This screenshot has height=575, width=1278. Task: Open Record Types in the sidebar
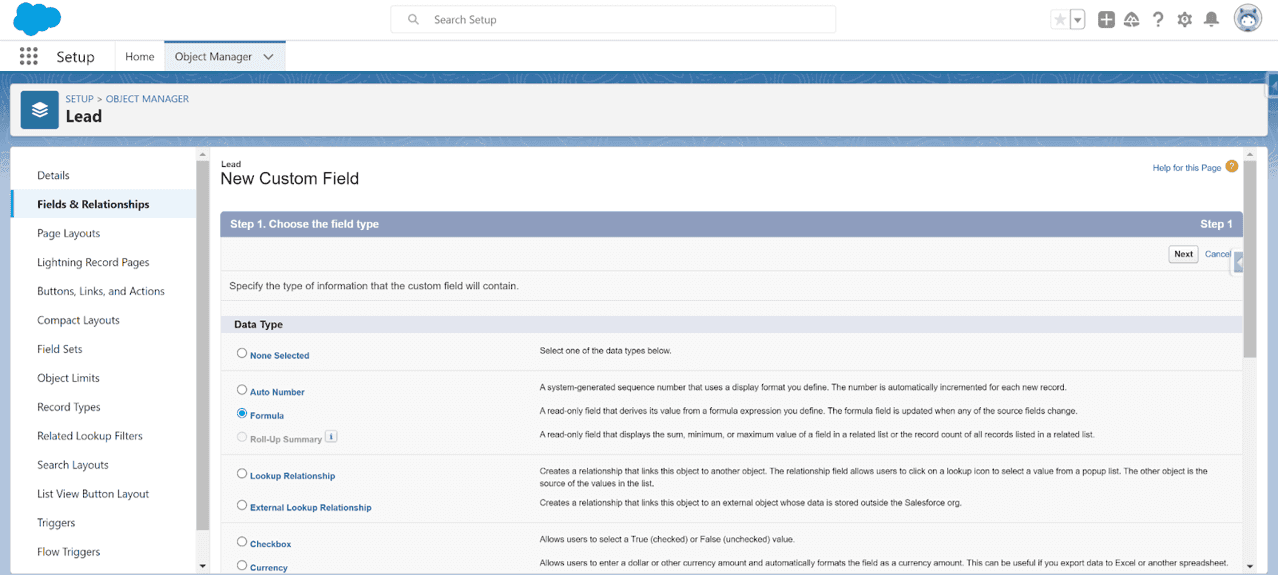69,407
